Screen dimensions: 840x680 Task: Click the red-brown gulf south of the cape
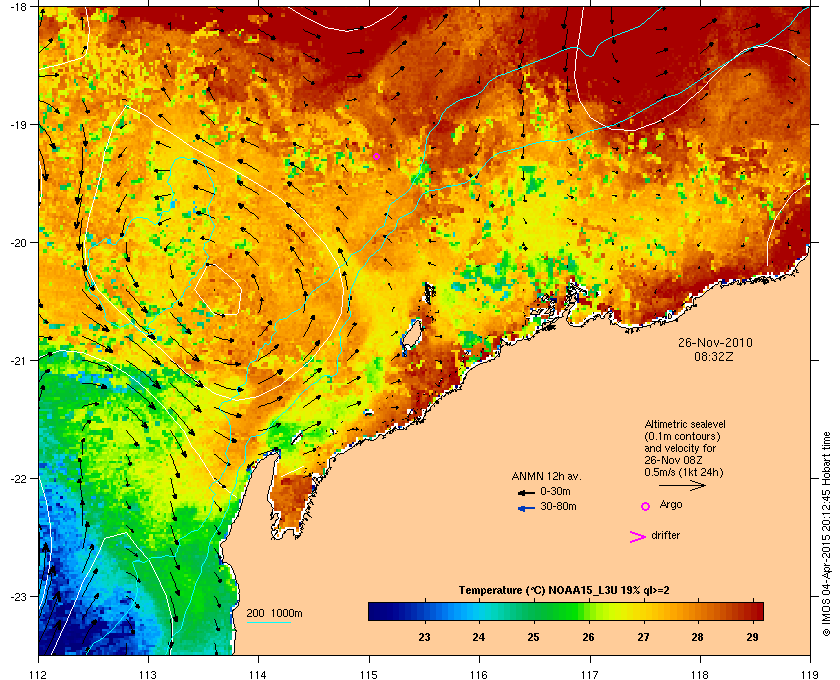pos(290,501)
